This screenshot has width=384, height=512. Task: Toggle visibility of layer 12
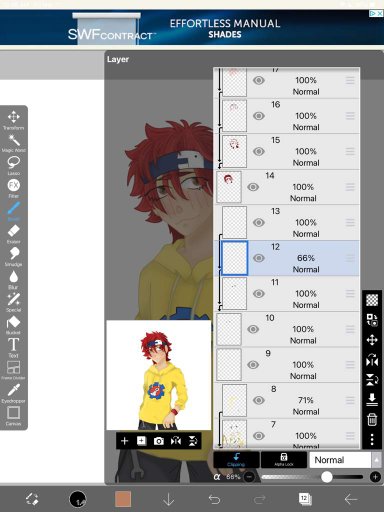259,258
